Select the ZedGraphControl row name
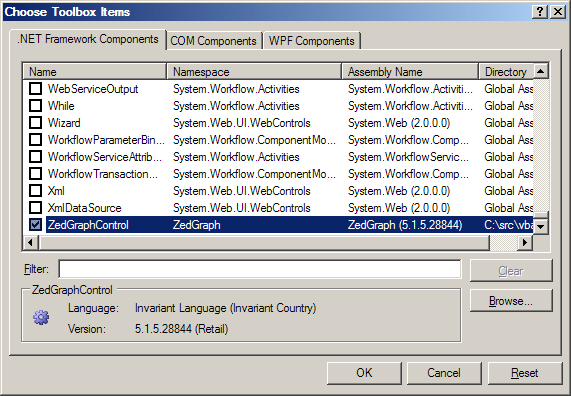The height and width of the screenshot is (396, 571). point(88,225)
